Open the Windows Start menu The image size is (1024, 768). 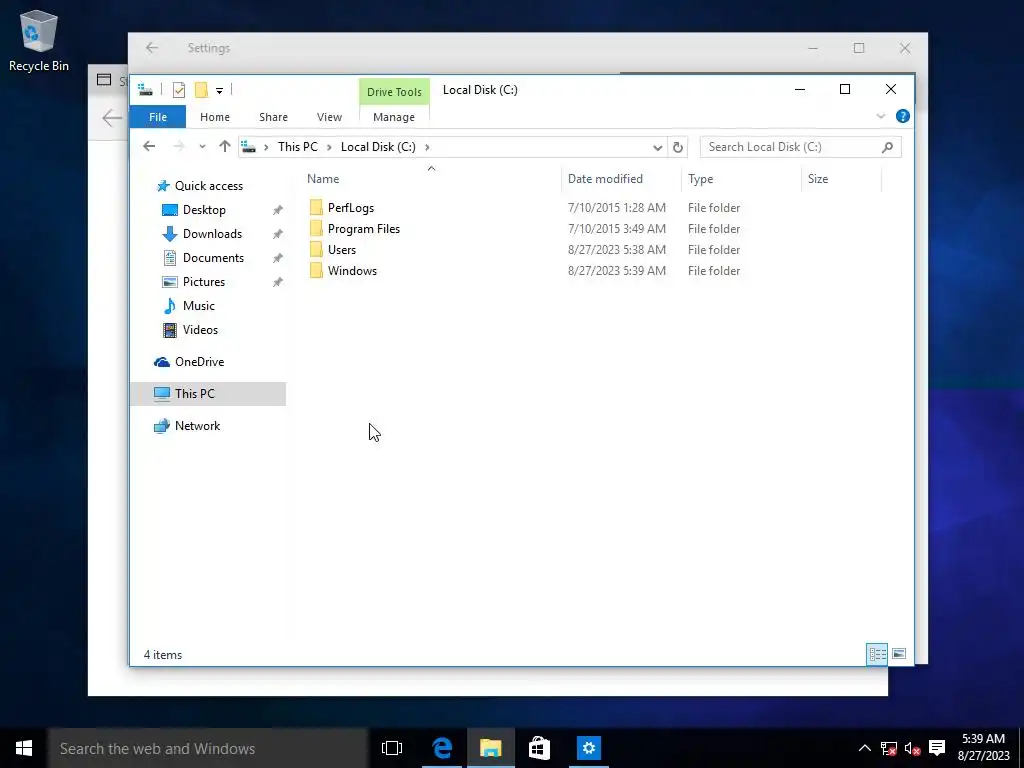tap(24, 748)
